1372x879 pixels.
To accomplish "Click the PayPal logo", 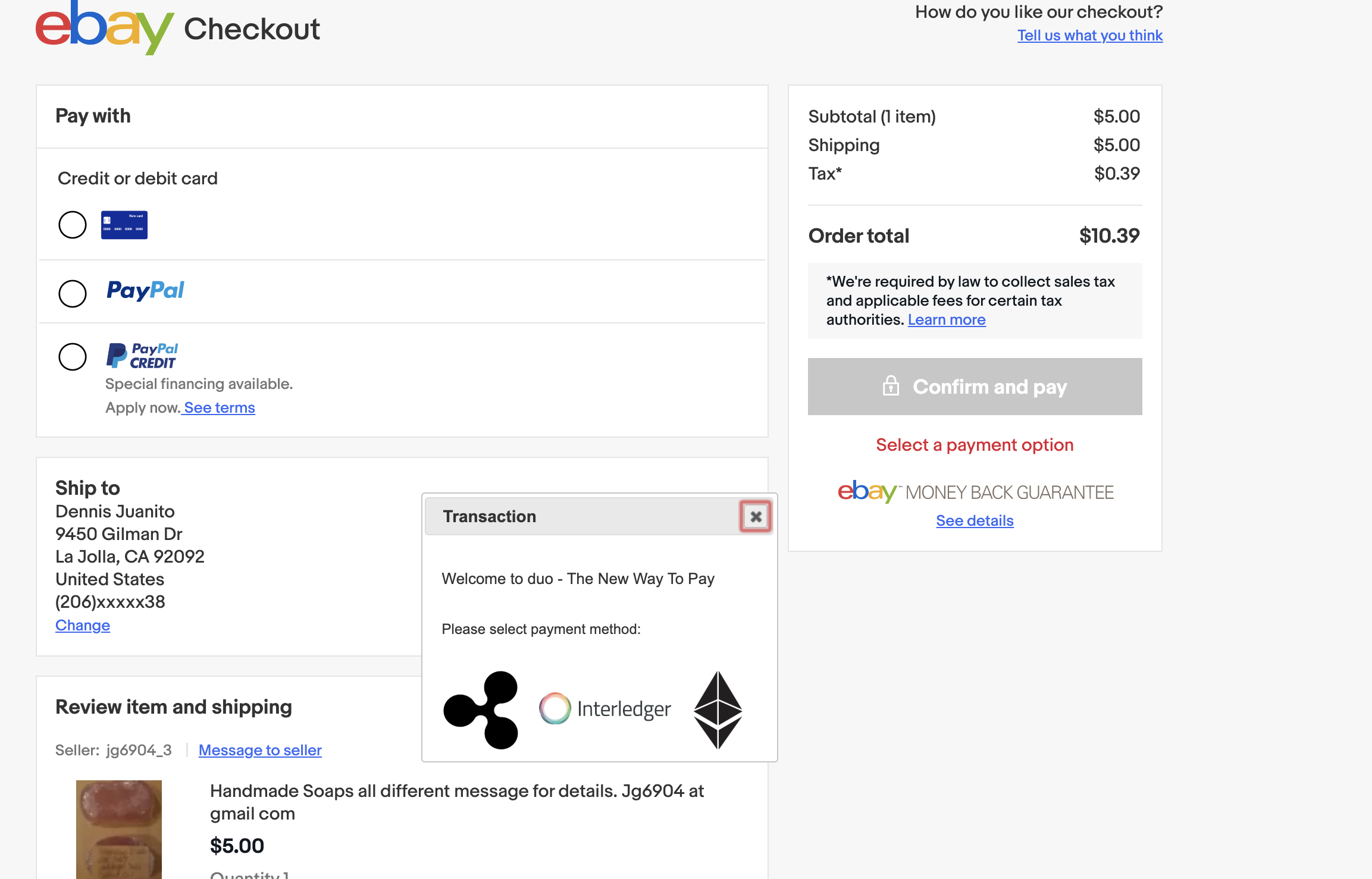I will tap(145, 291).
